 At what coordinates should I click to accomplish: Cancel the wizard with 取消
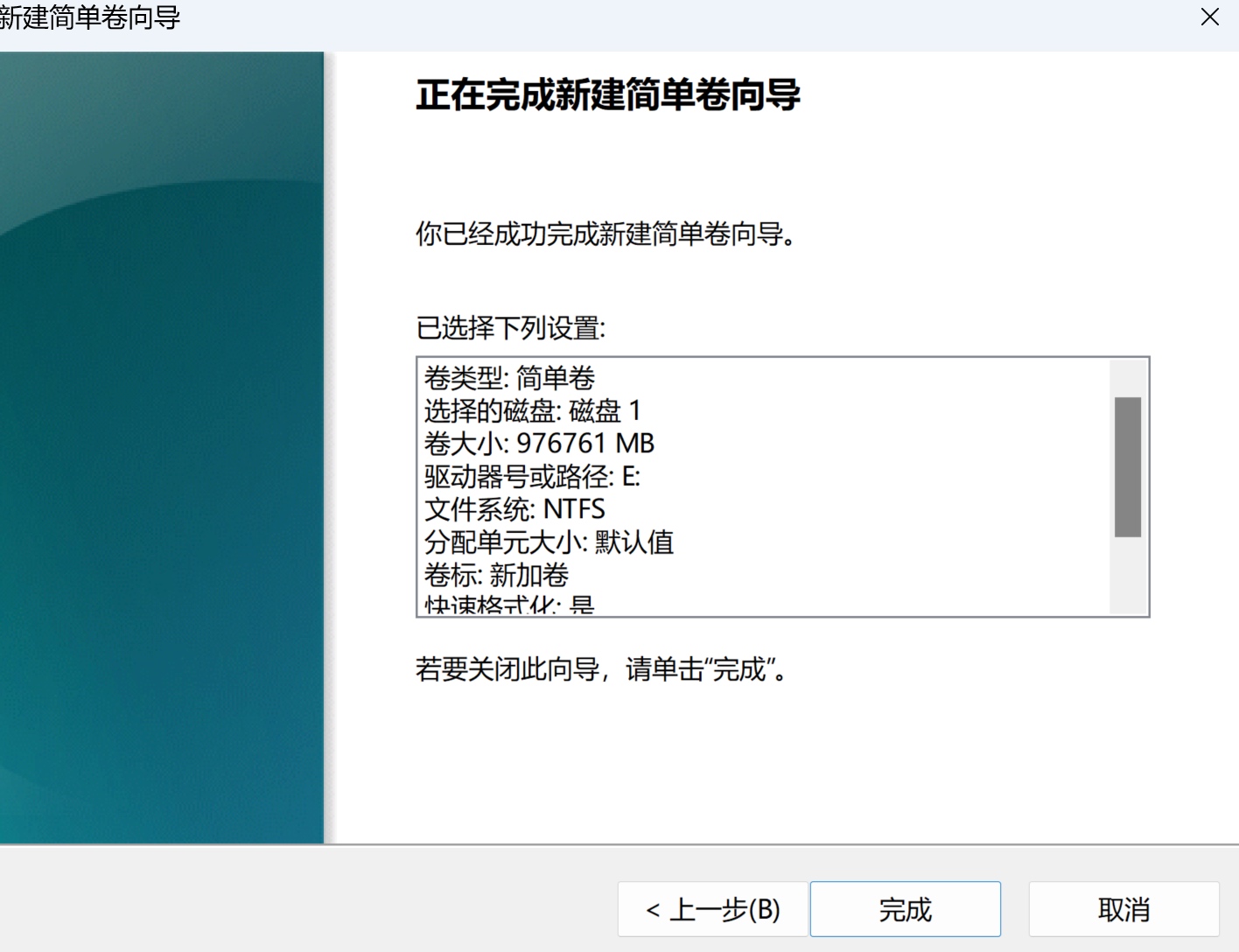click(1123, 909)
